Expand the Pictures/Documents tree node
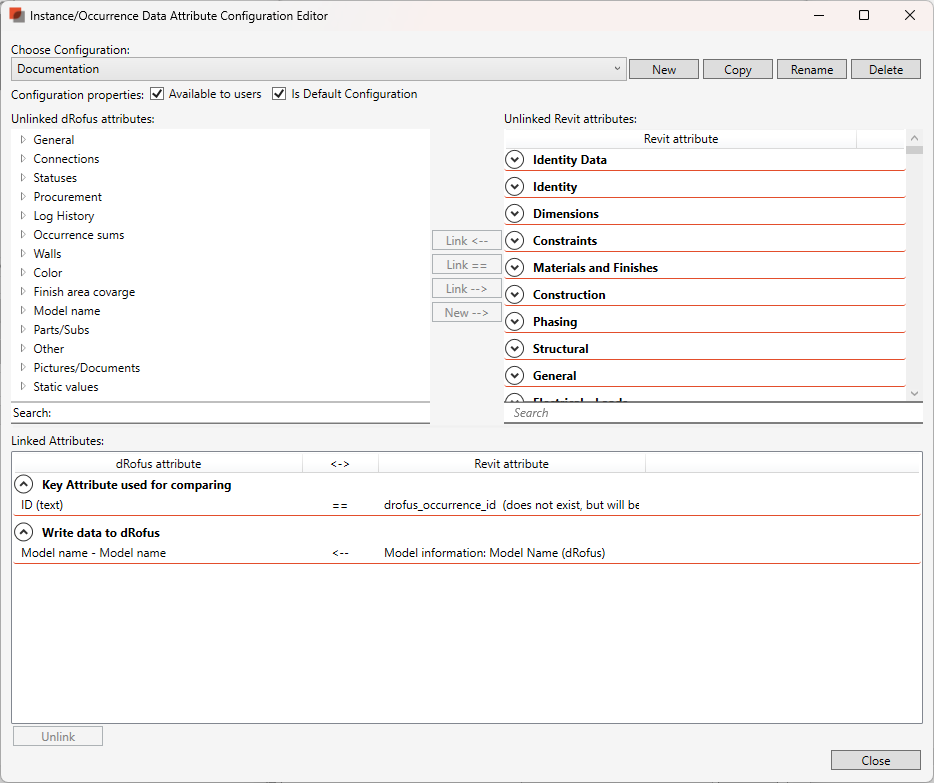The image size is (934, 783). (x=23, y=368)
